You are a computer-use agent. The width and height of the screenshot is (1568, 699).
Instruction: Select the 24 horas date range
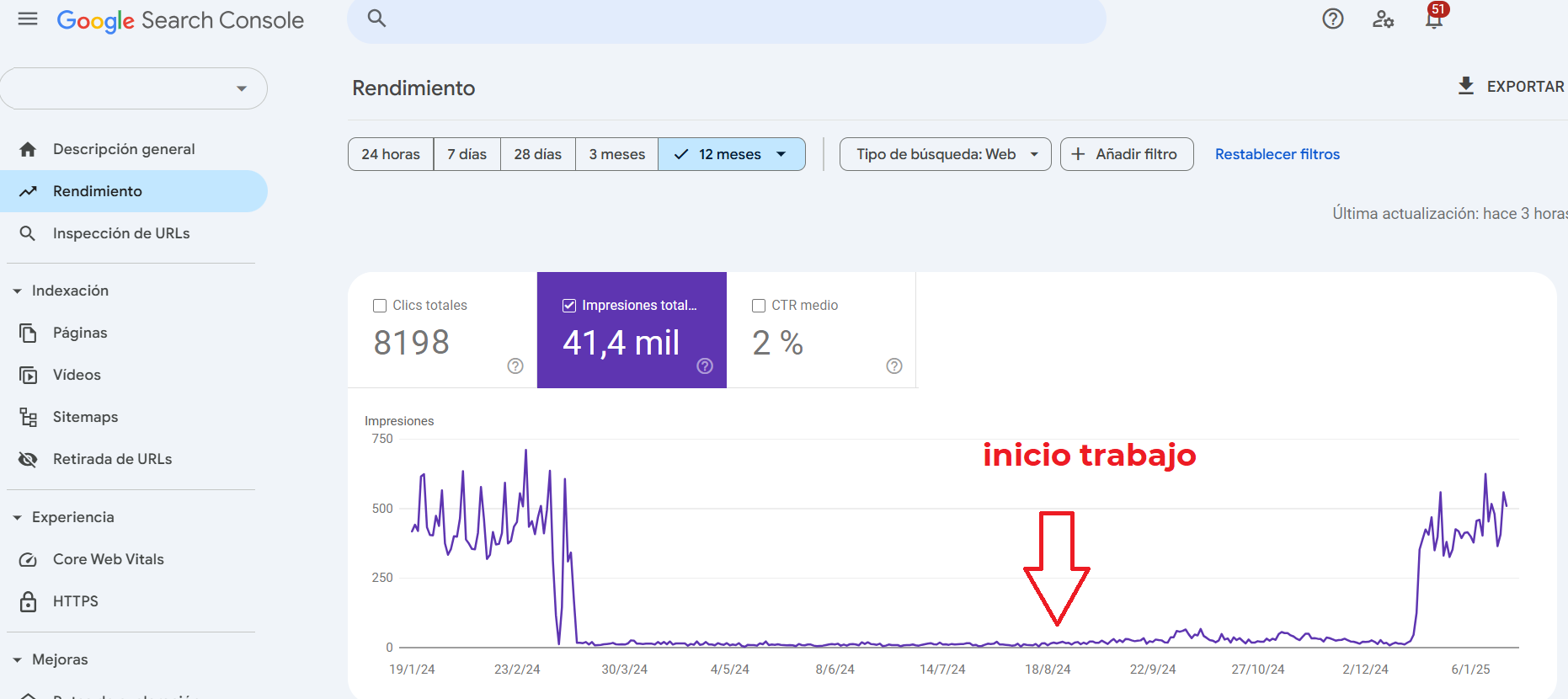[391, 154]
